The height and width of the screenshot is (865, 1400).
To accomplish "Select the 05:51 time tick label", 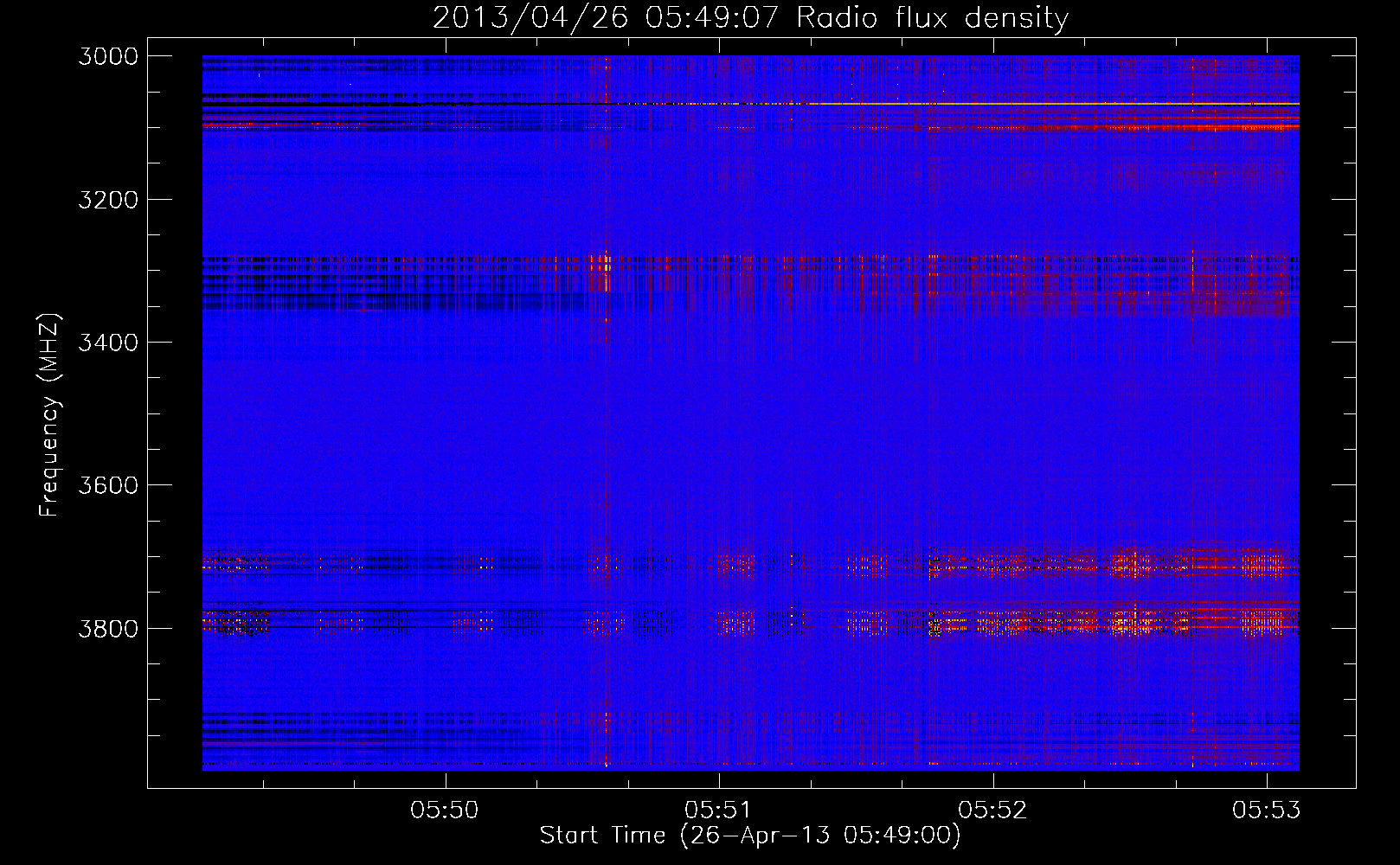I will pyautogui.click(x=719, y=810).
